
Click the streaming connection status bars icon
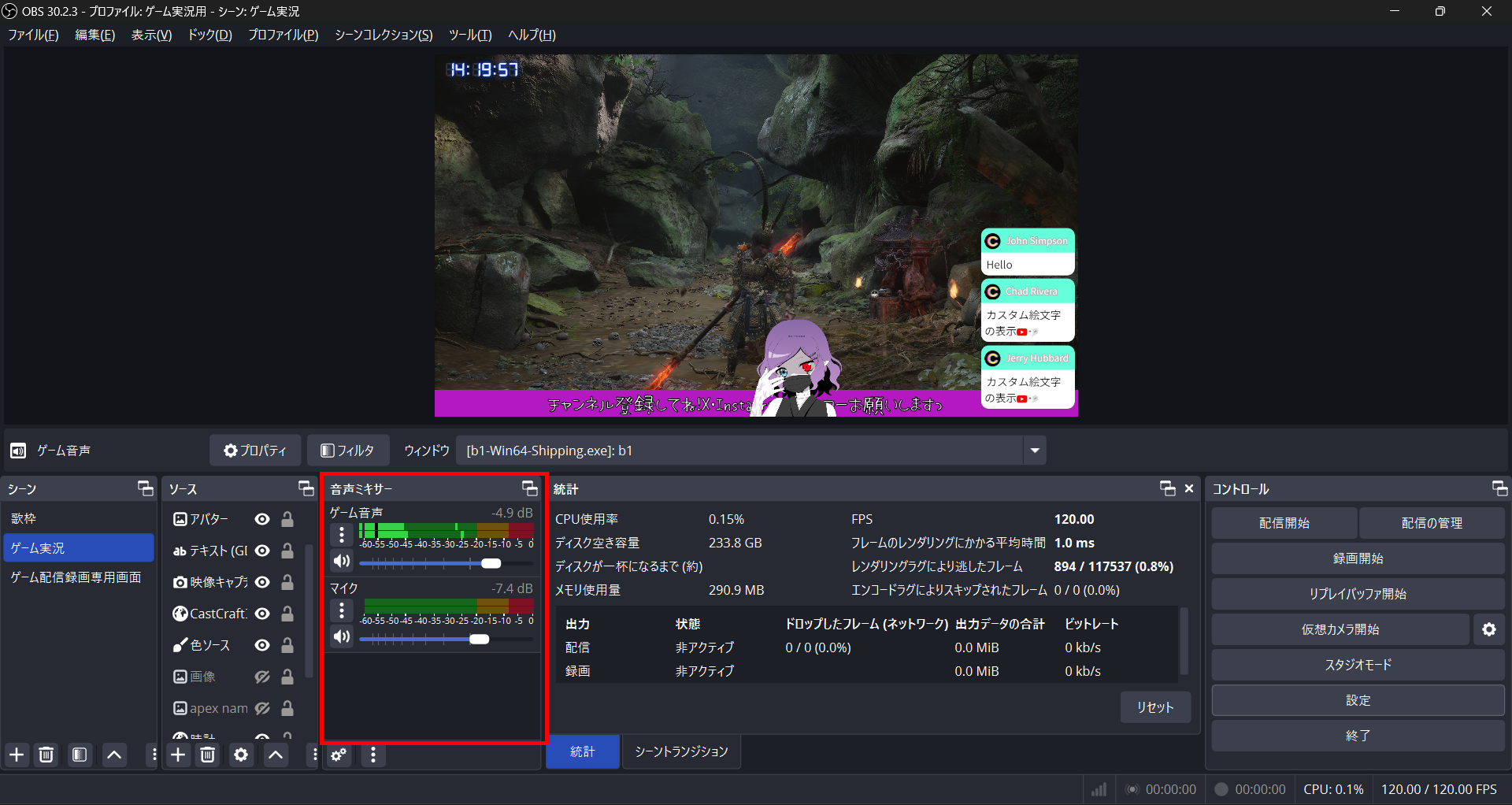(x=1099, y=789)
